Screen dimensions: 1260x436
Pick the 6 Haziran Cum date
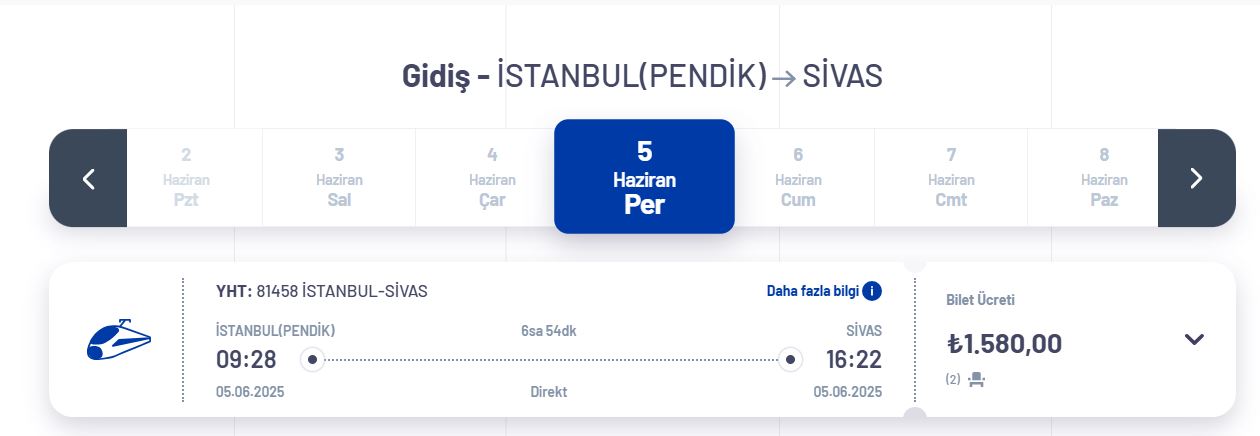point(798,178)
